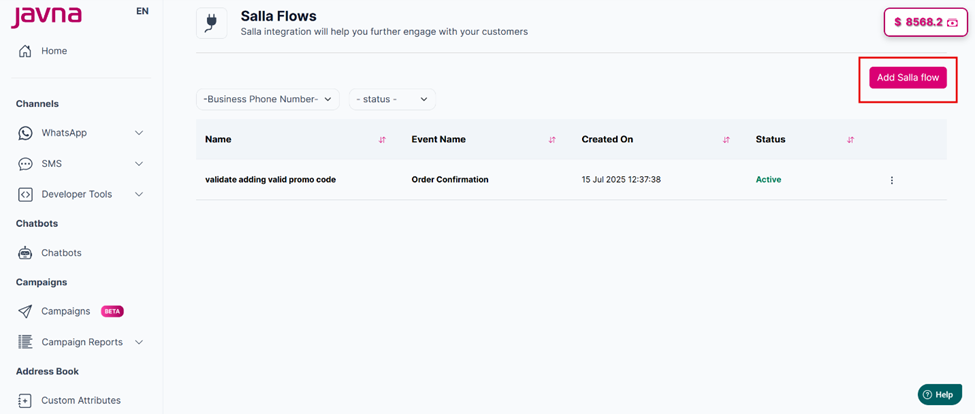Viewport: 975px width, 414px height.
Task: Click the date 15 Jul 2025 12:37:38
Action: (621, 180)
